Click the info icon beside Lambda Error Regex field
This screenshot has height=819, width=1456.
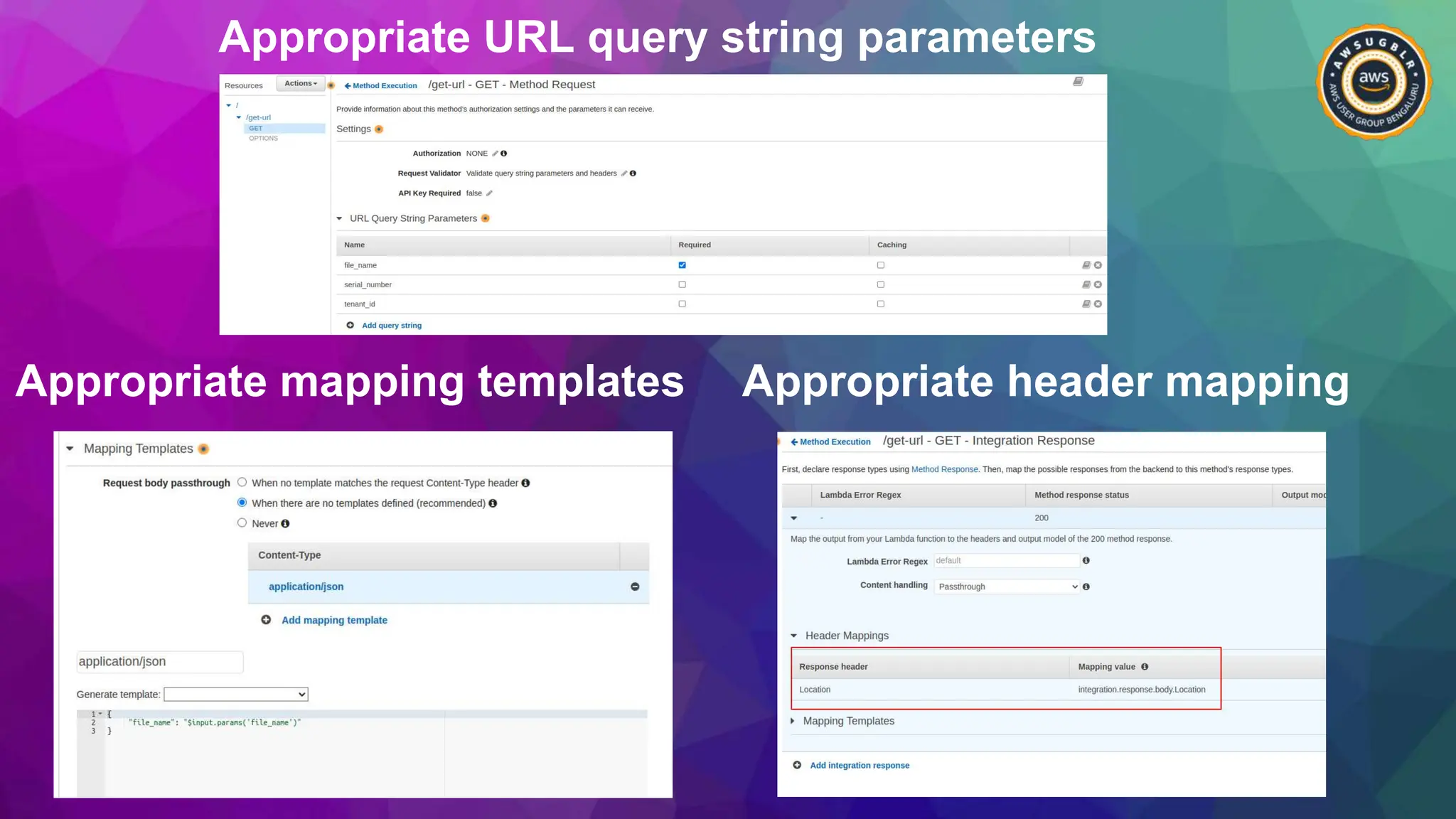pos(1086,560)
